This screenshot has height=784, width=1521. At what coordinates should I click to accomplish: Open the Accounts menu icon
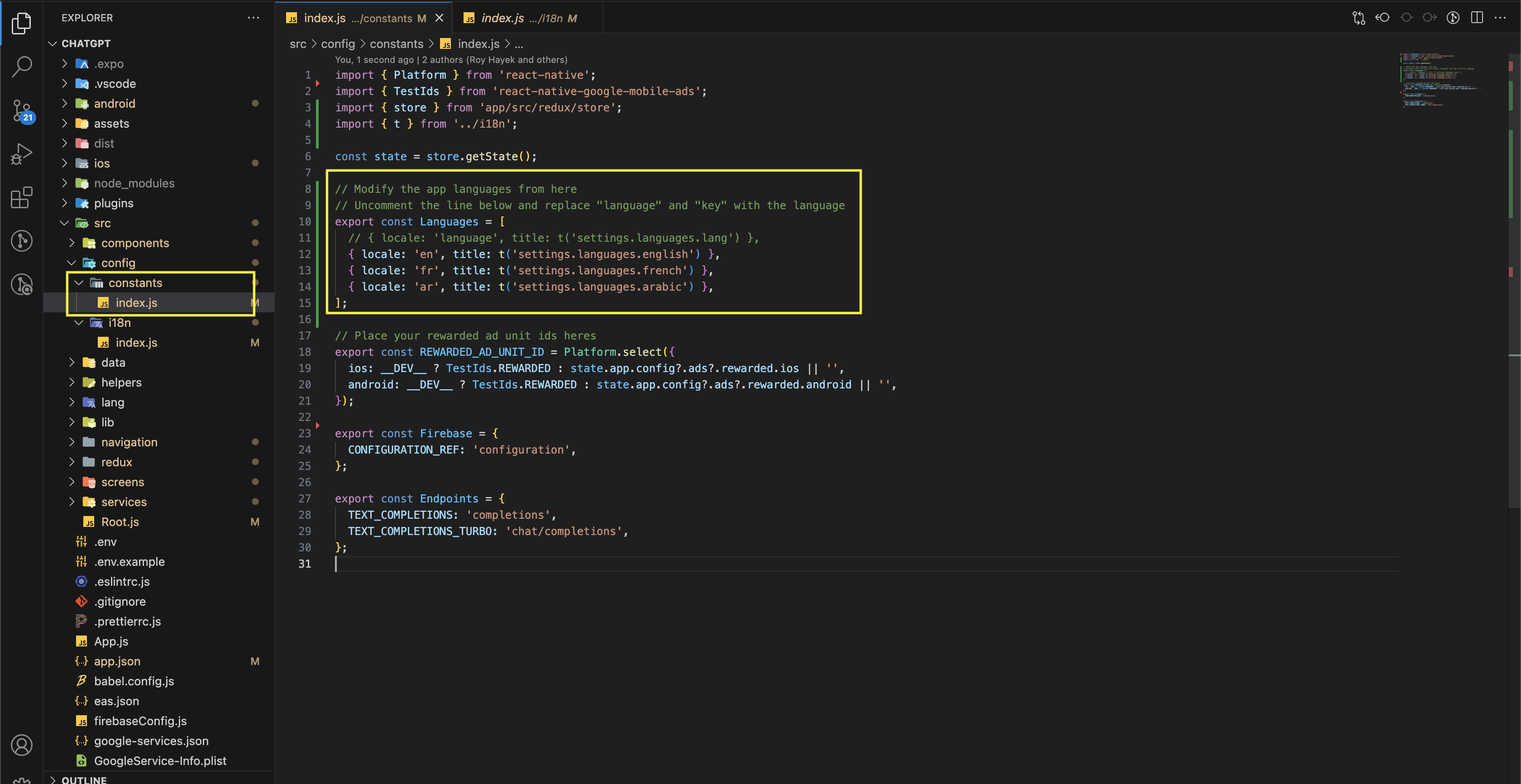pyautogui.click(x=21, y=745)
